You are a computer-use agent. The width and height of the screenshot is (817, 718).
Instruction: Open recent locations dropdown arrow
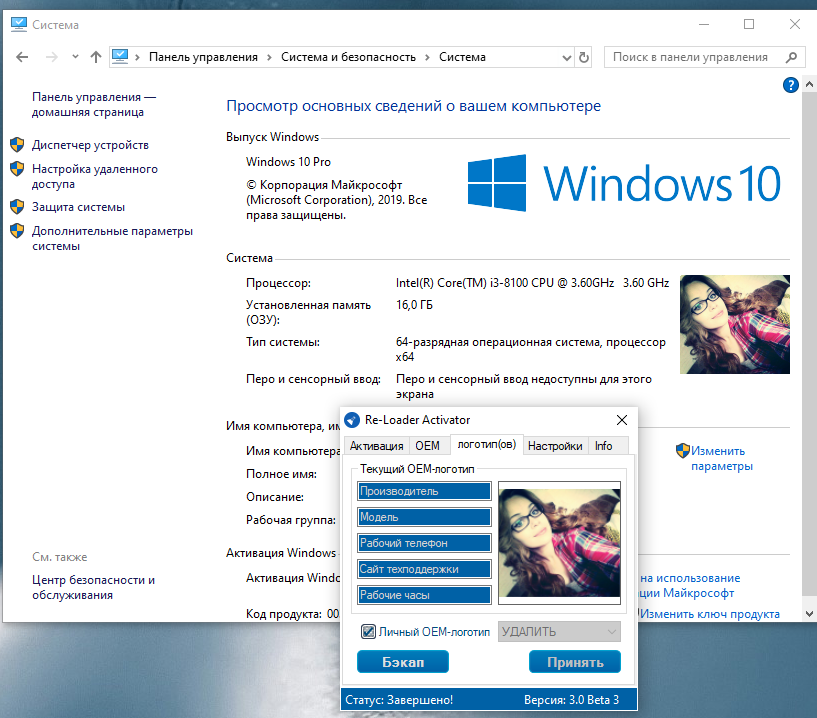76,57
